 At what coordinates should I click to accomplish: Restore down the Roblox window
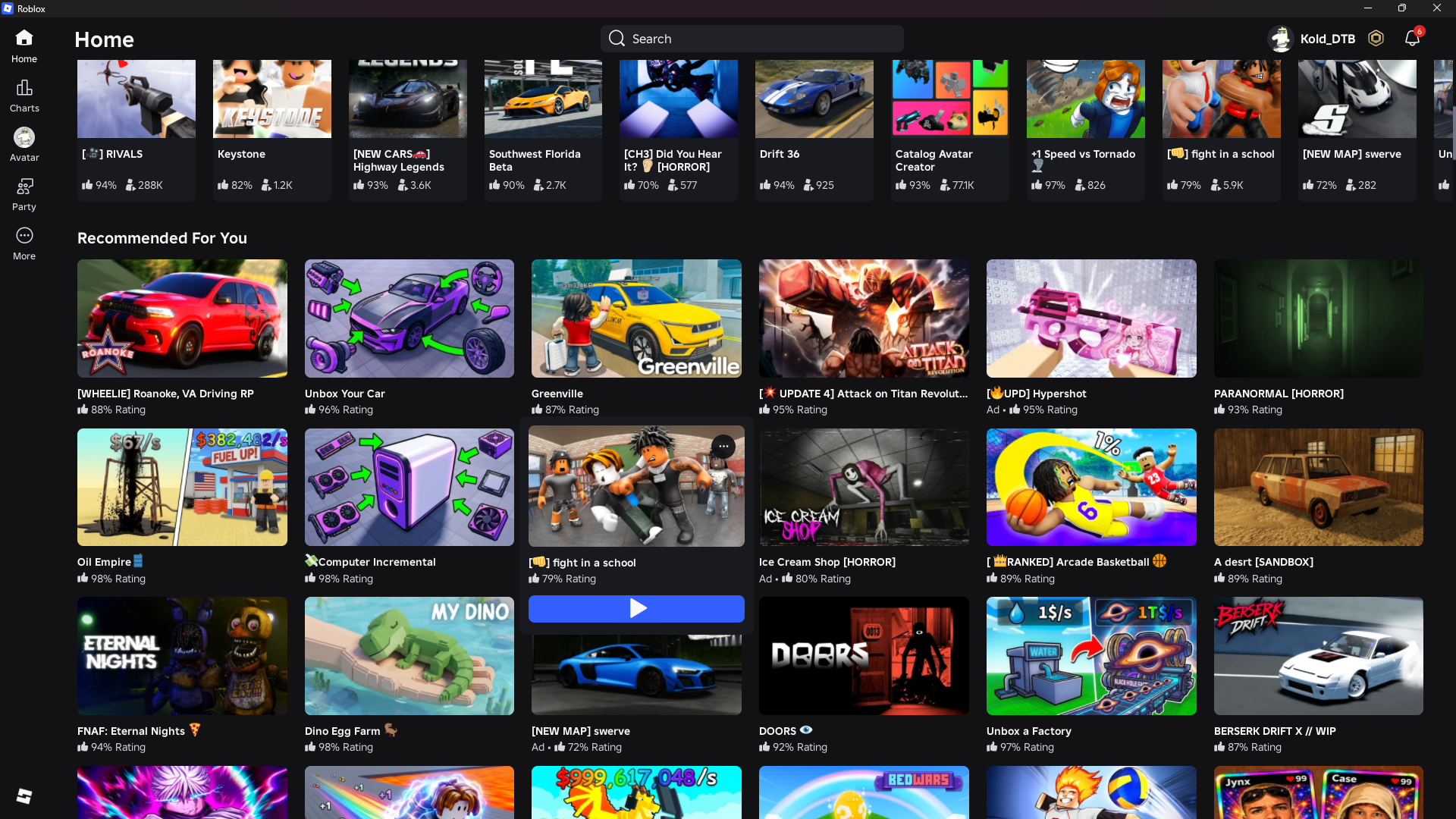1402,8
